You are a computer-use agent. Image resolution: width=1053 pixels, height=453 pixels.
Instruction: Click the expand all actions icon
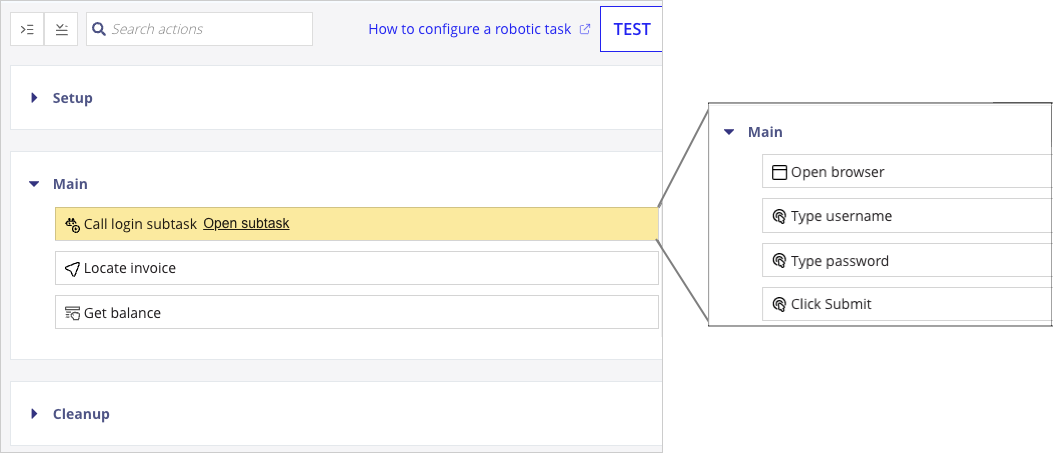click(x=27, y=29)
